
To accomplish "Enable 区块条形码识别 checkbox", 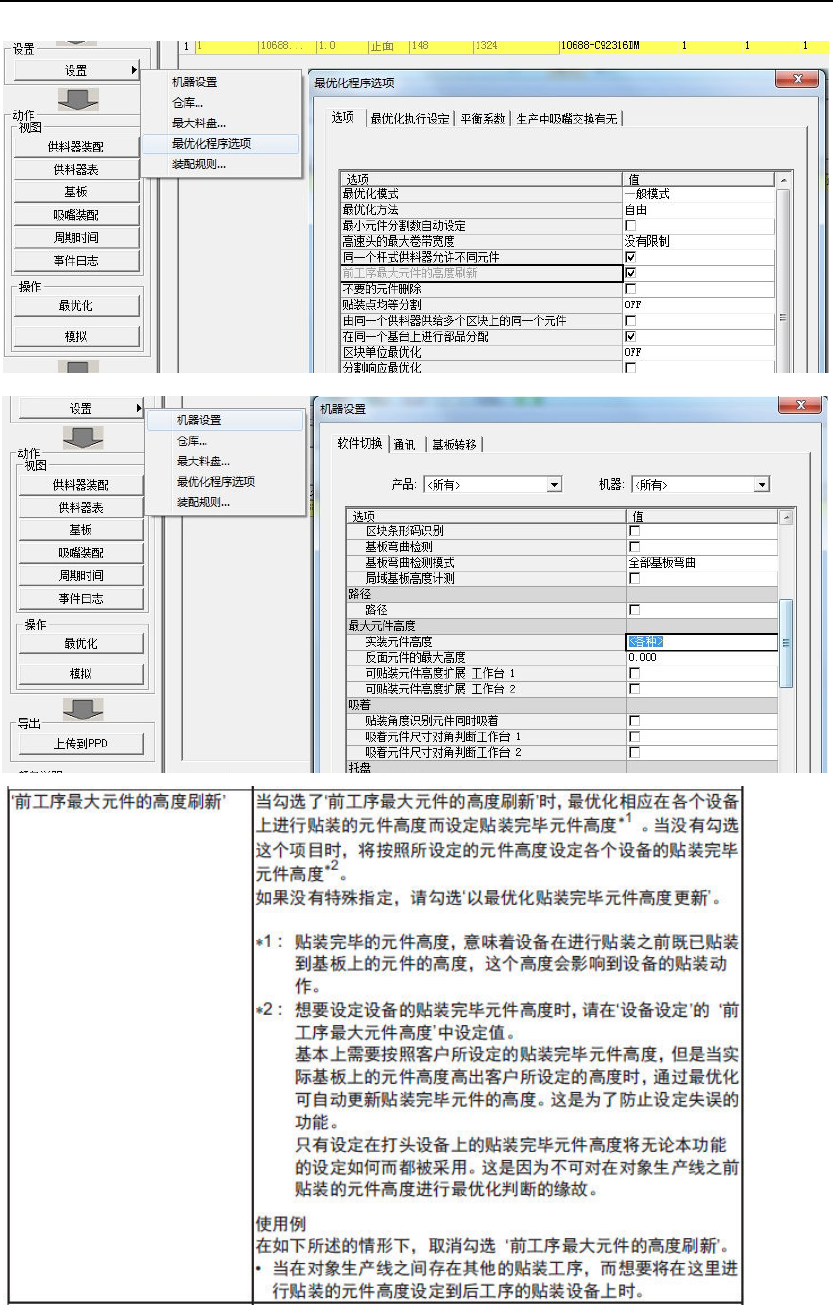I will (x=634, y=531).
